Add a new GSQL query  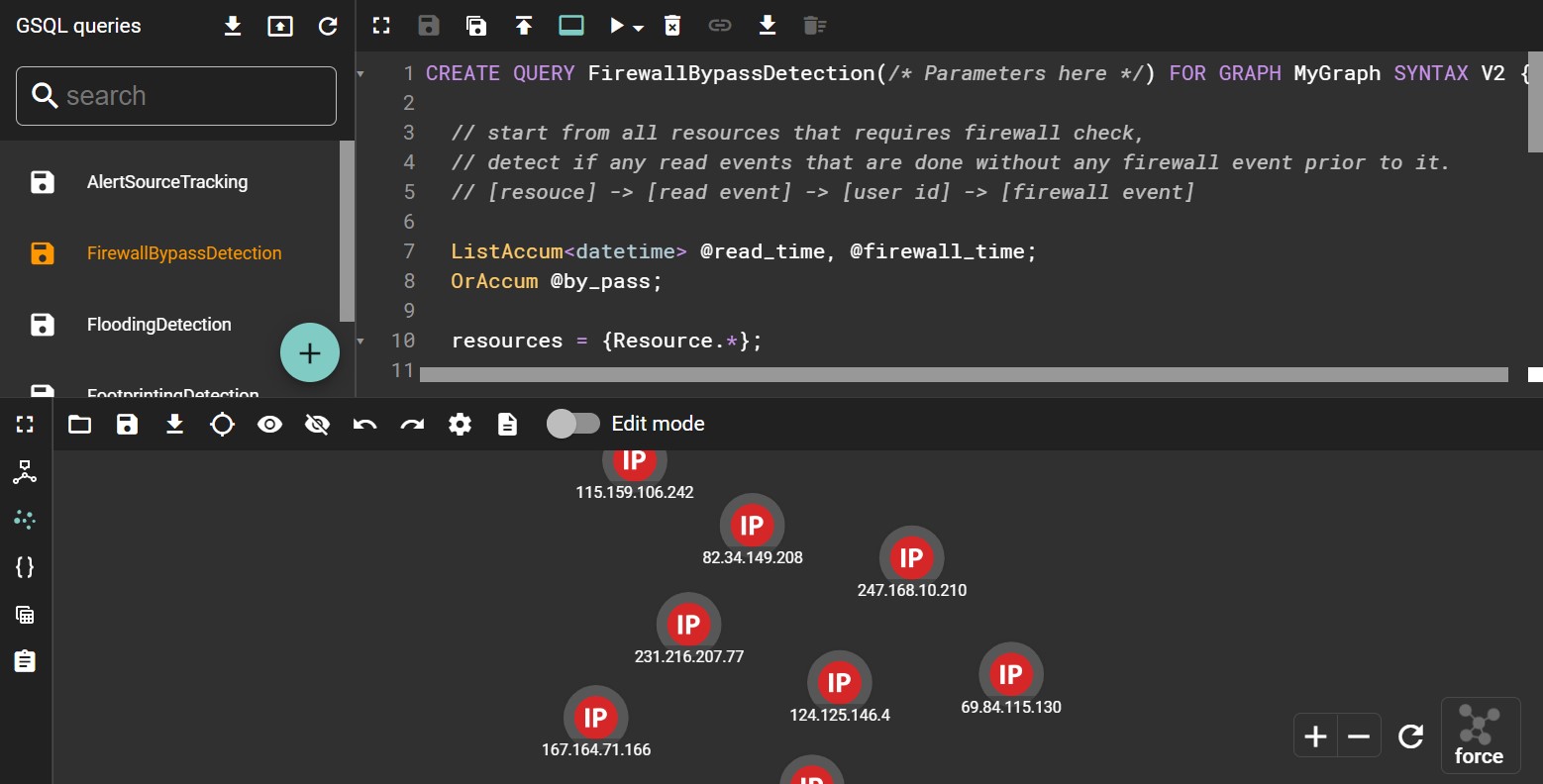[x=310, y=352]
